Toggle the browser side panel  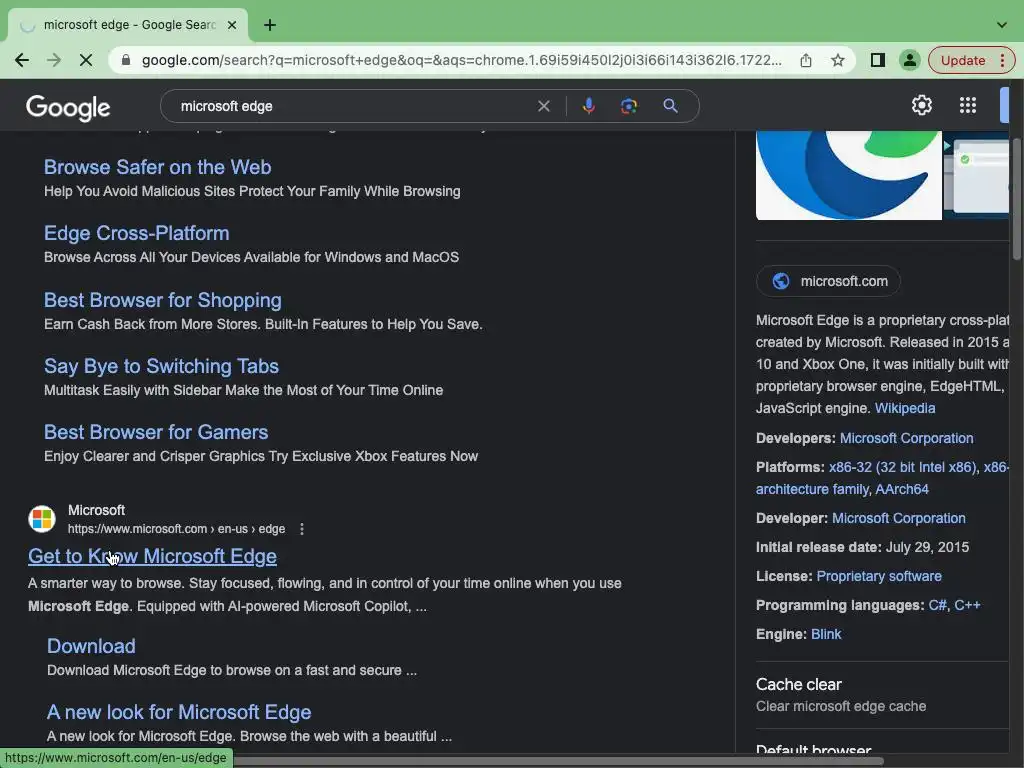tap(878, 60)
